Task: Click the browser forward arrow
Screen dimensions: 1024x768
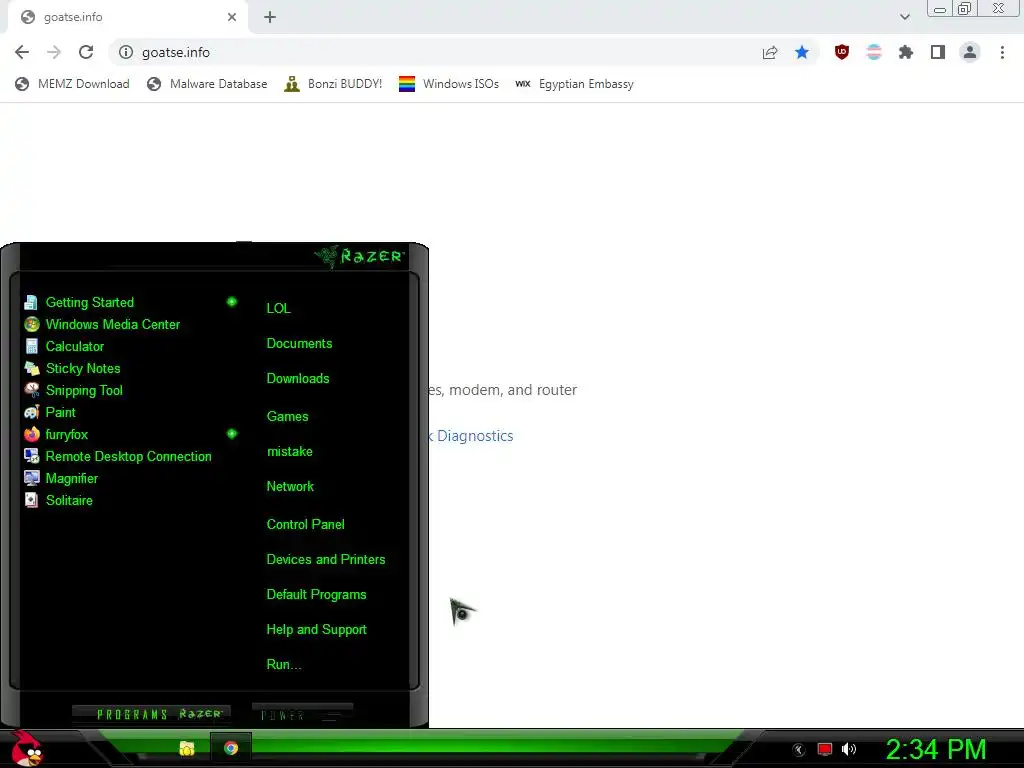Action: 54,52
